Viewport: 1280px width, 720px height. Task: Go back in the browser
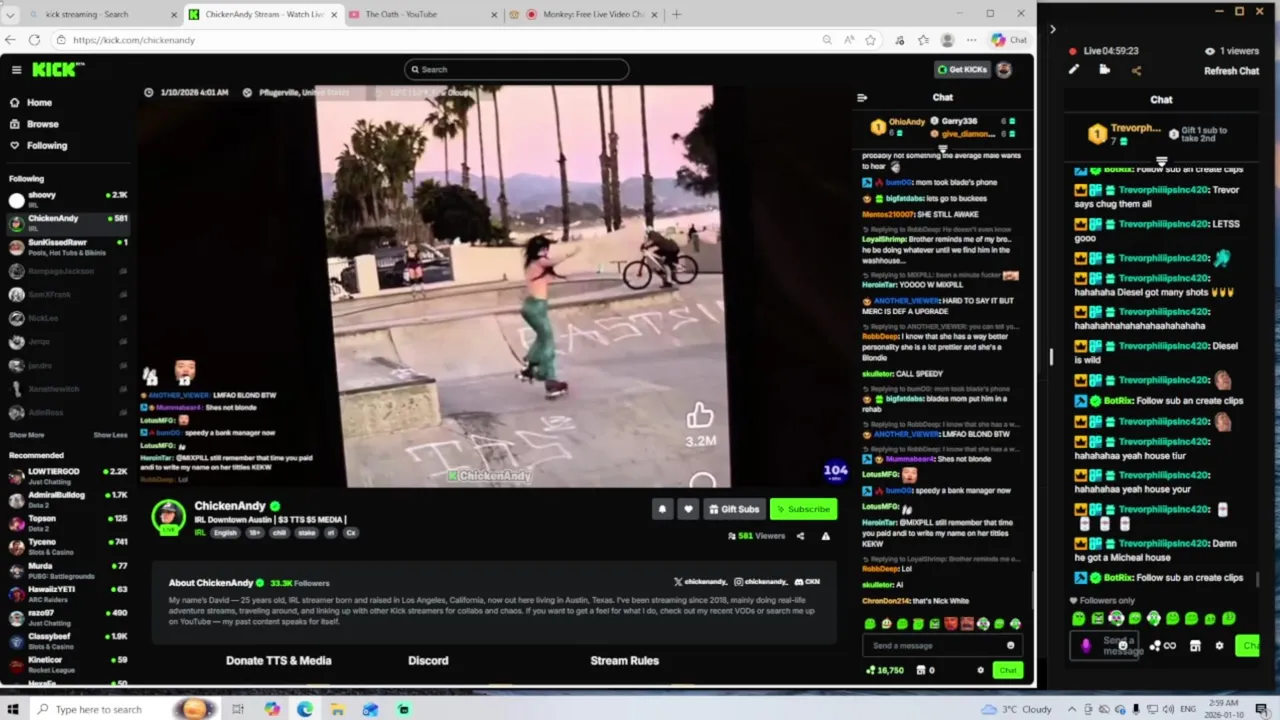click(10, 40)
